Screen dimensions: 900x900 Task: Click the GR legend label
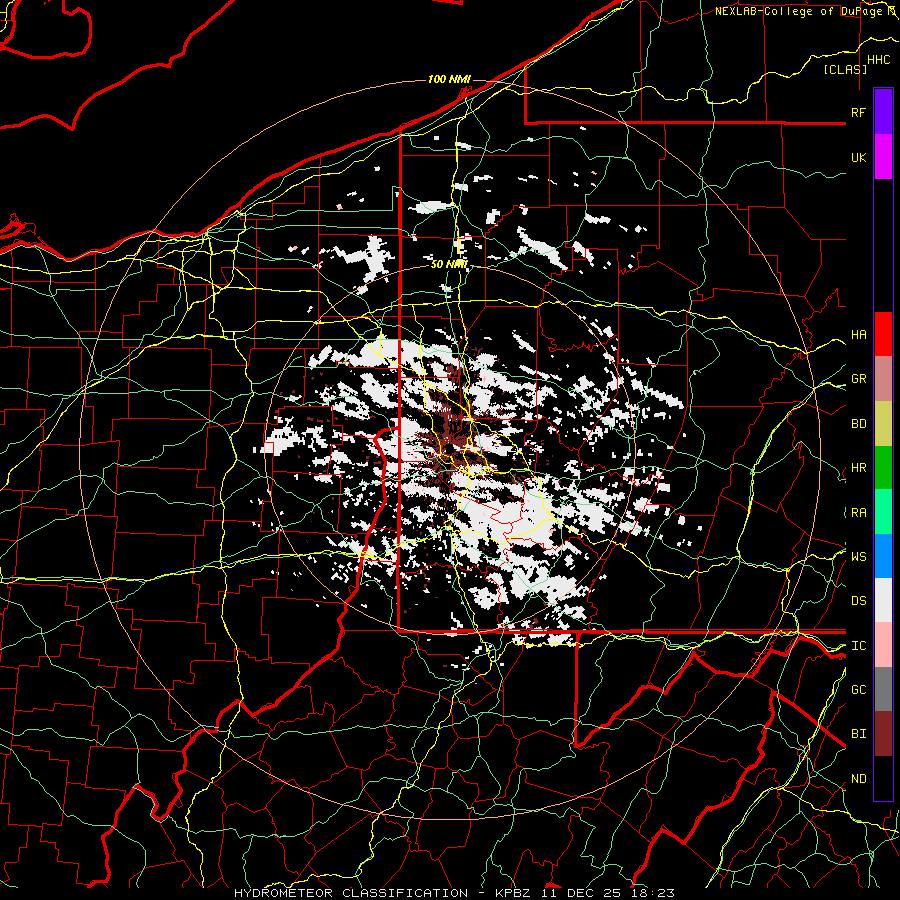858,379
